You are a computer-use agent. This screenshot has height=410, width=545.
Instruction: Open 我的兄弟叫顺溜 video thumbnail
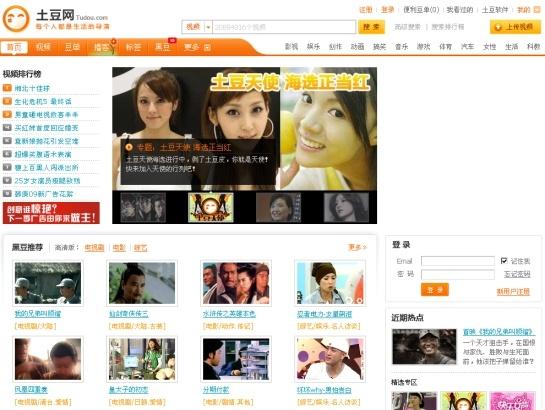click(48, 283)
